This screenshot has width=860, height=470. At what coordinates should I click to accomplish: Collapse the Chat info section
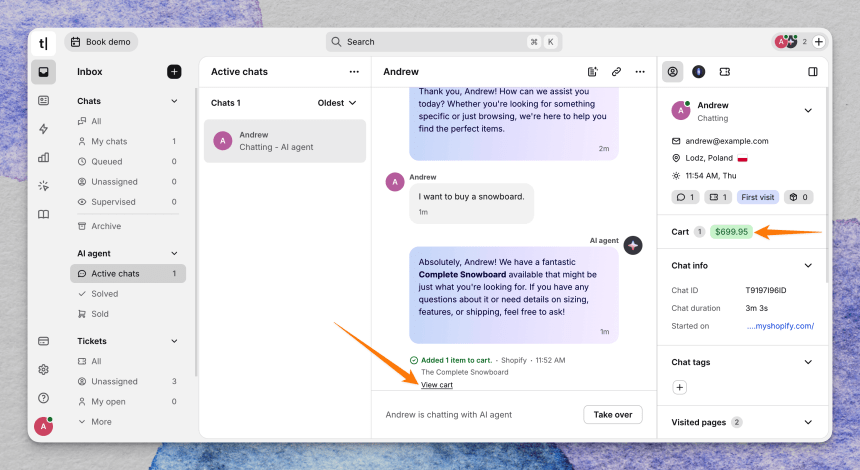[x=808, y=265]
